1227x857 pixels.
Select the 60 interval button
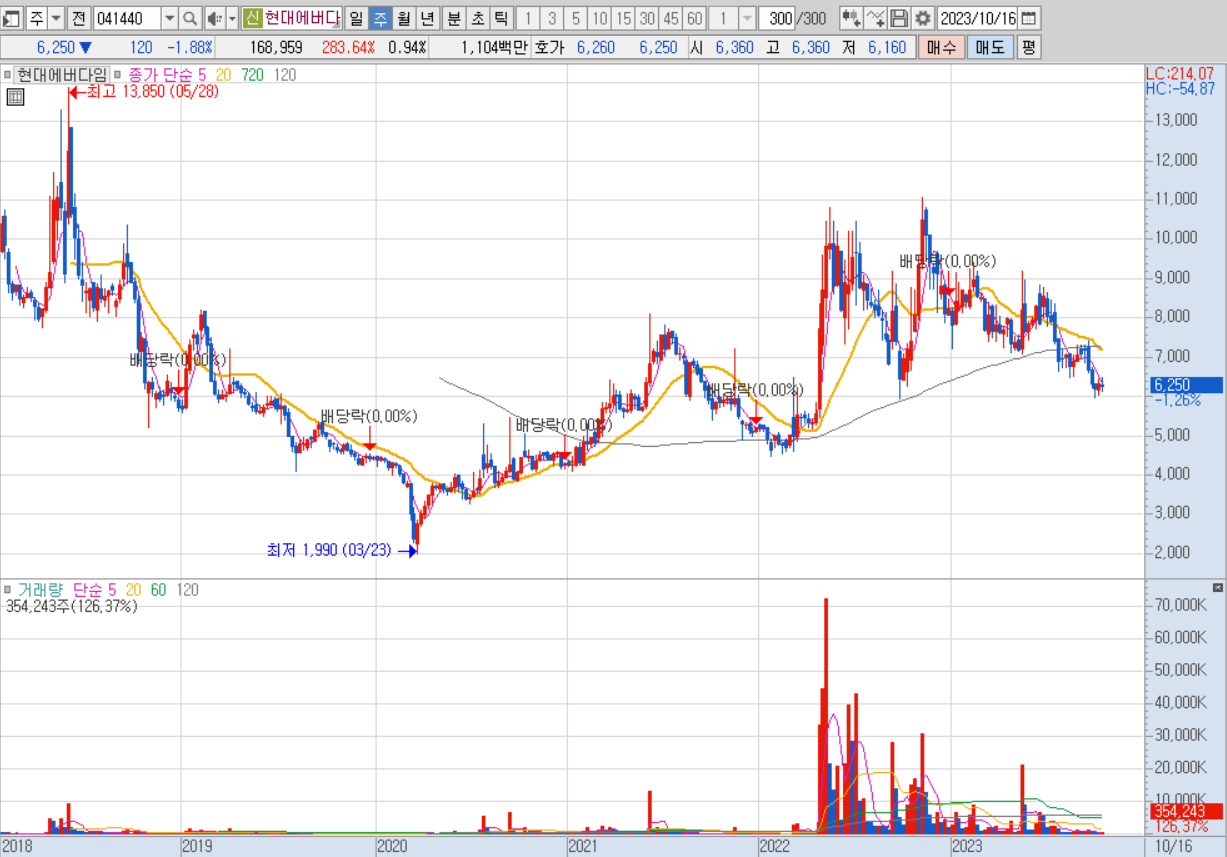click(x=694, y=18)
